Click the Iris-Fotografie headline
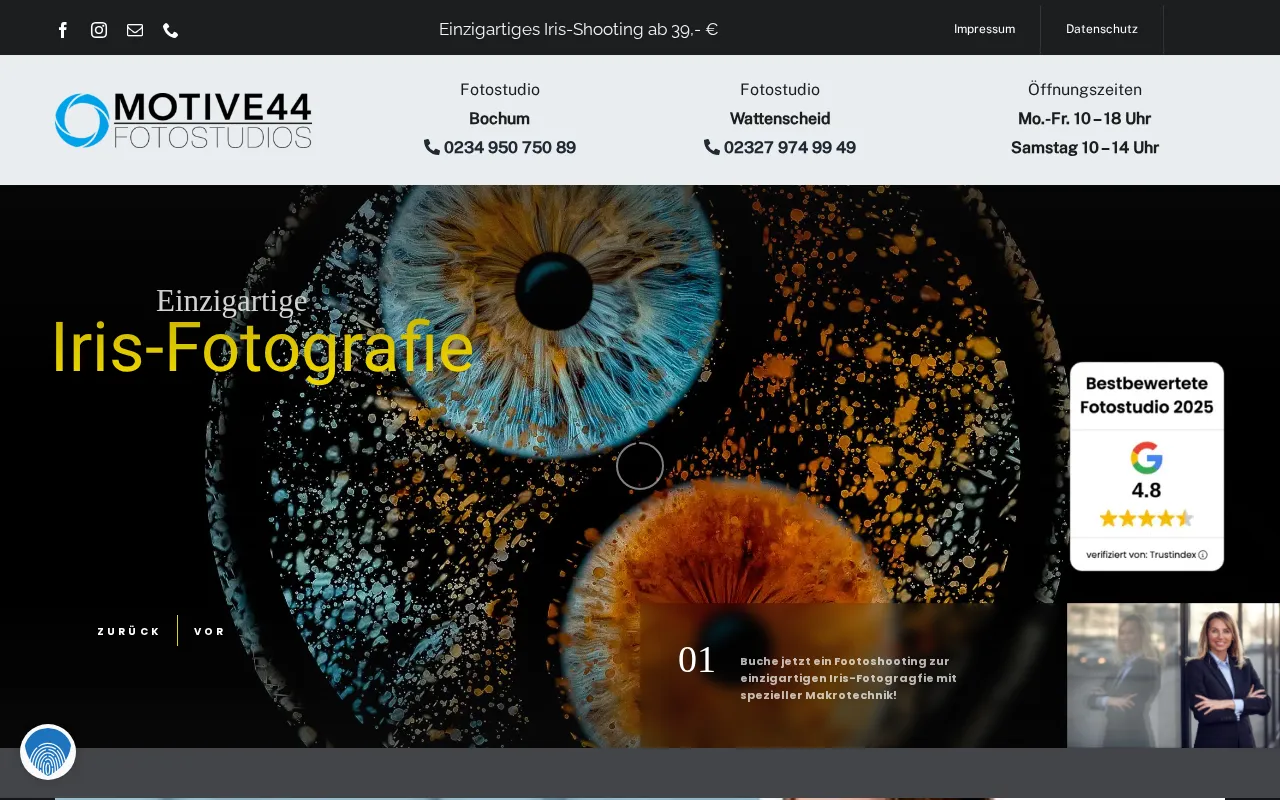Screen dimensions: 1280x800 (x=262, y=348)
